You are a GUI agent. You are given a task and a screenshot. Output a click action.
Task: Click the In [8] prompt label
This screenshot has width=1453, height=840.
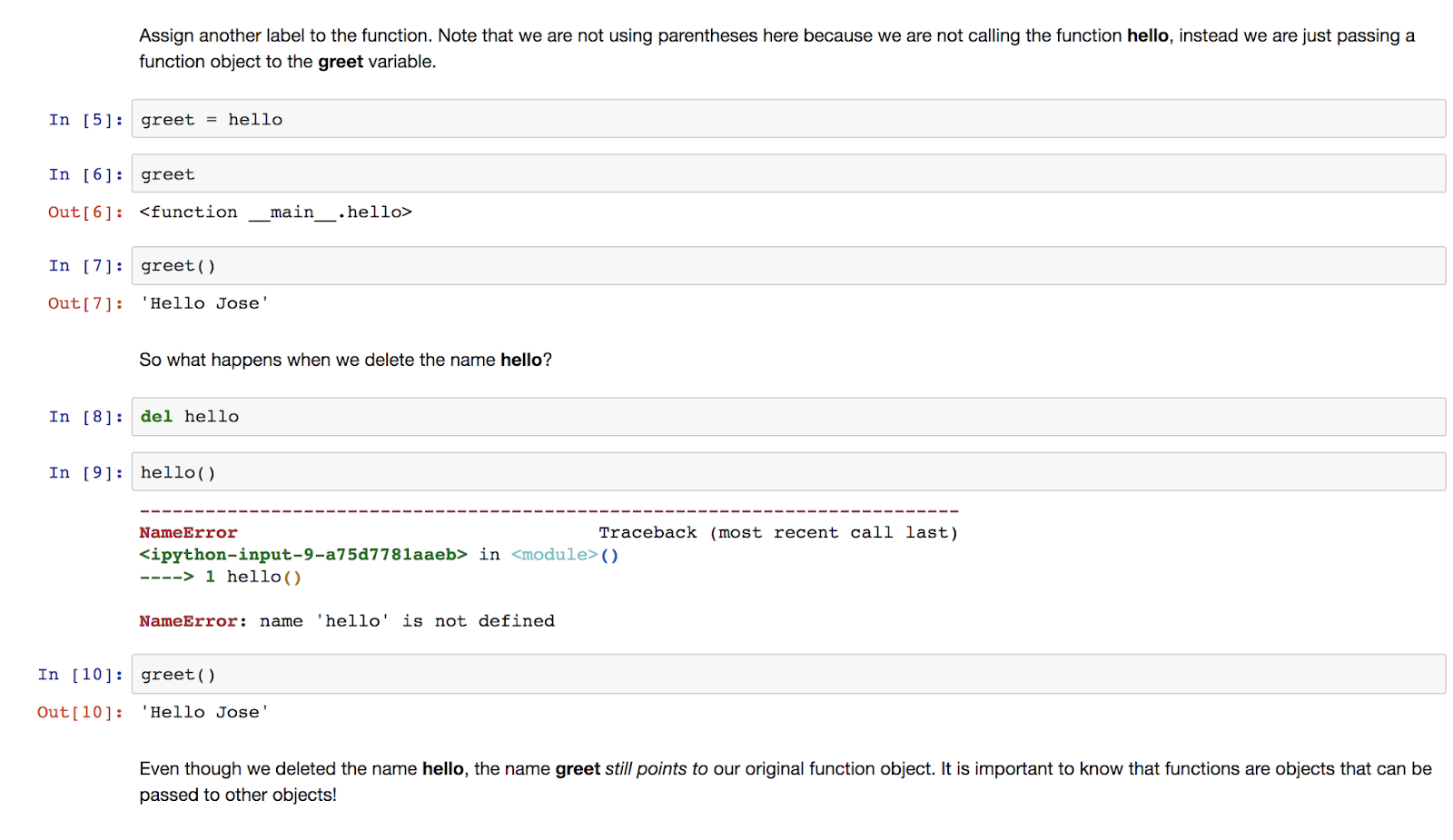(84, 416)
